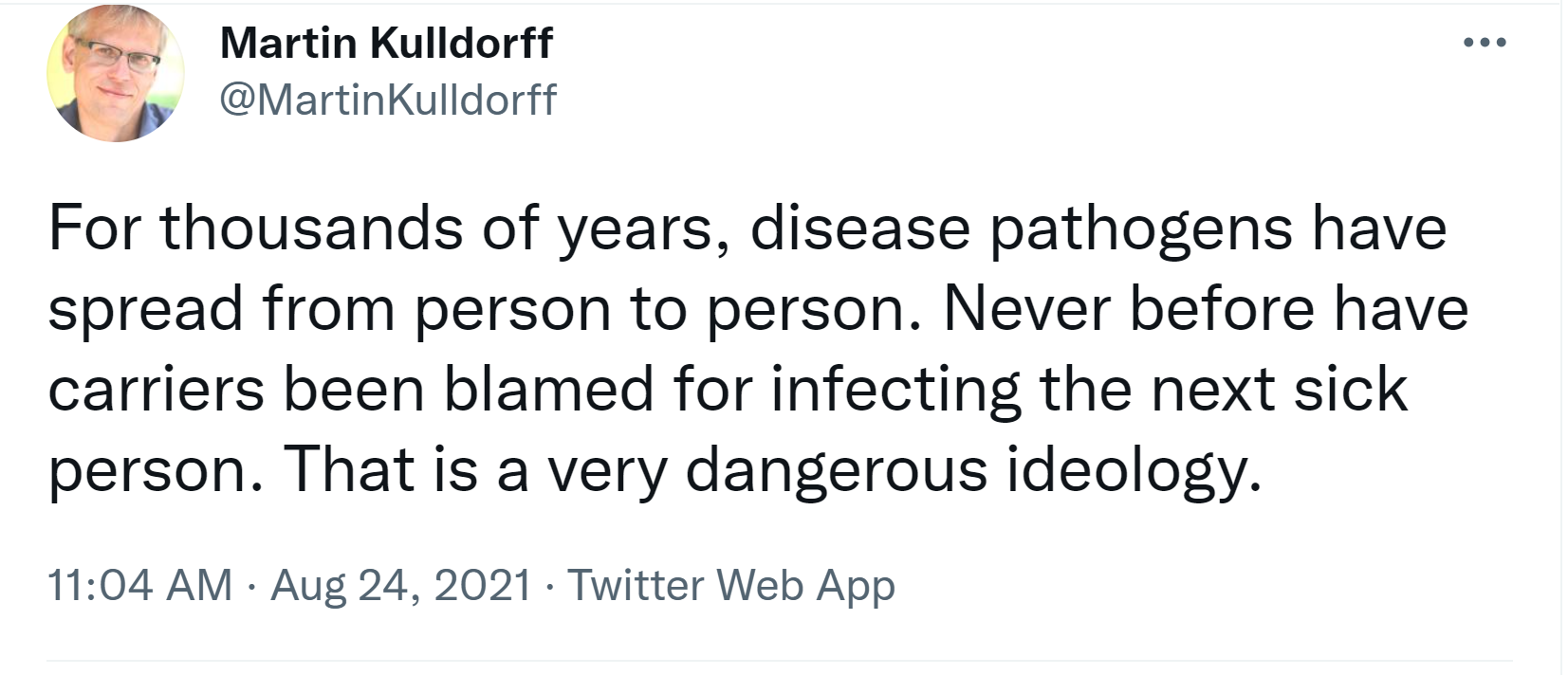Click the word 'pathogens' in the tweet
1568x675 pixels.
(1141, 230)
